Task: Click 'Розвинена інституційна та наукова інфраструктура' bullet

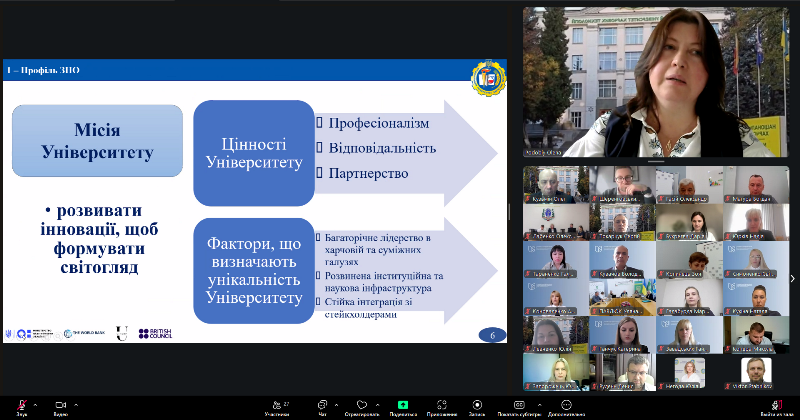Action: tap(384, 282)
